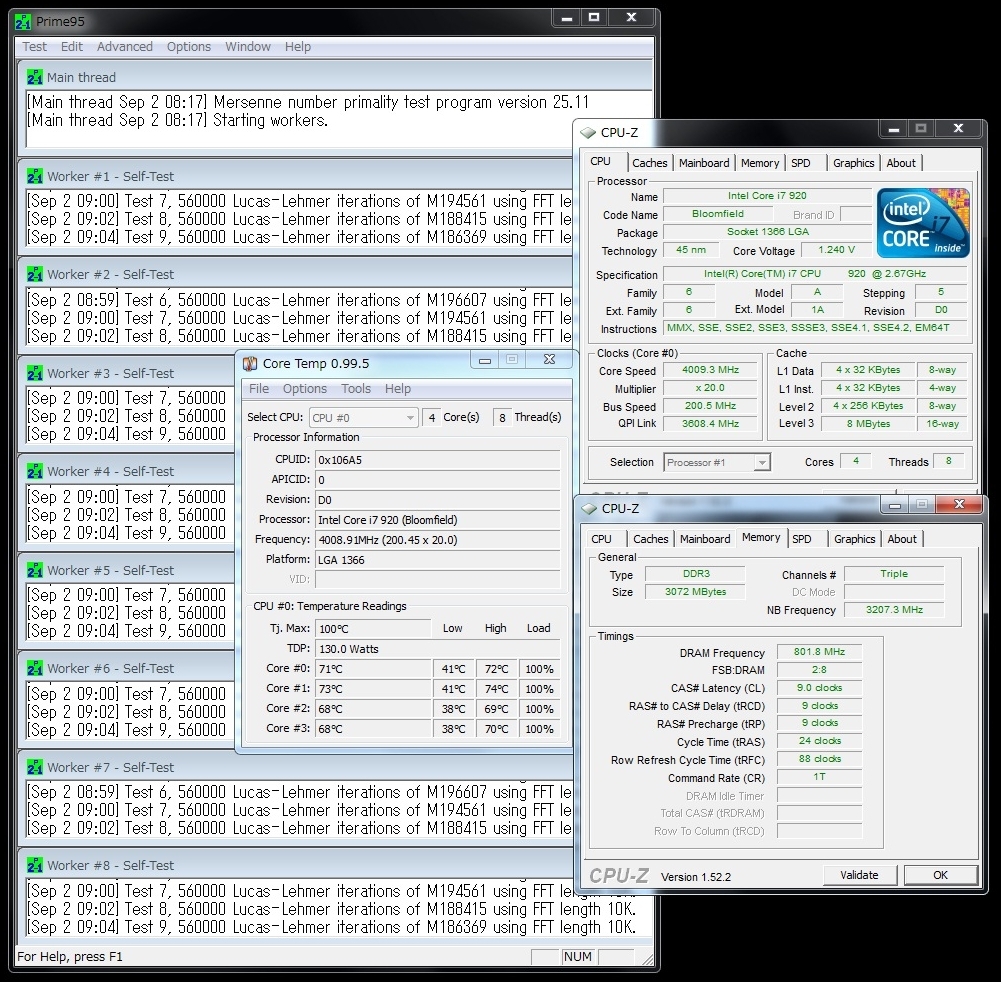Switch to Mainboard tab in upper CPU-Z
1001x982 pixels.
coord(704,163)
